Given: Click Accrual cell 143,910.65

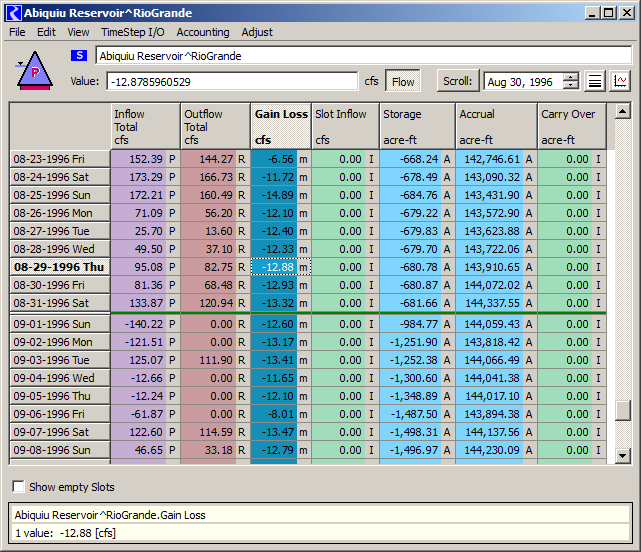Looking at the screenshot, I should pyautogui.click(x=496, y=267).
